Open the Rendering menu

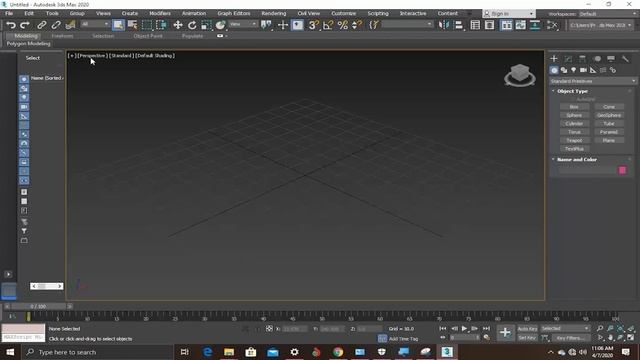273,13
